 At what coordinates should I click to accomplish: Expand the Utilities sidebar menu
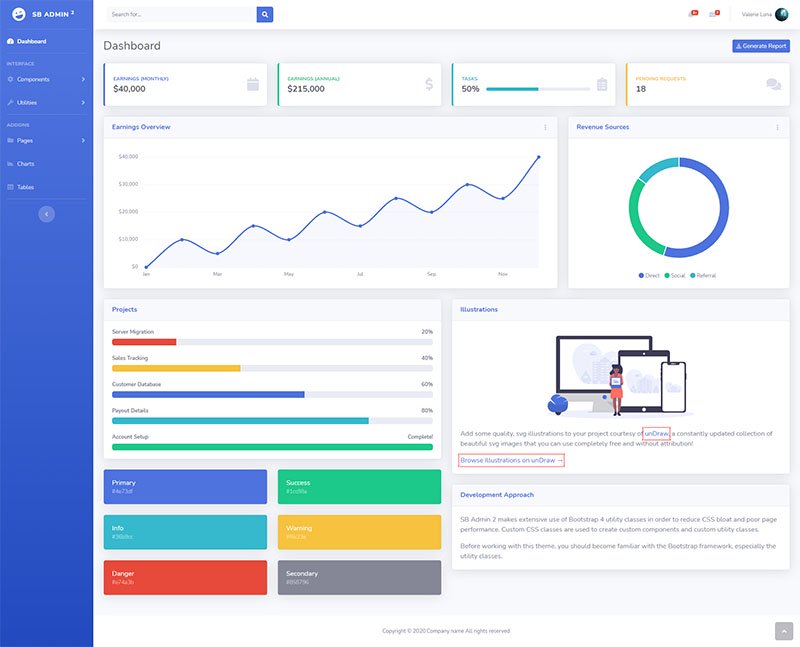[46, 102]
